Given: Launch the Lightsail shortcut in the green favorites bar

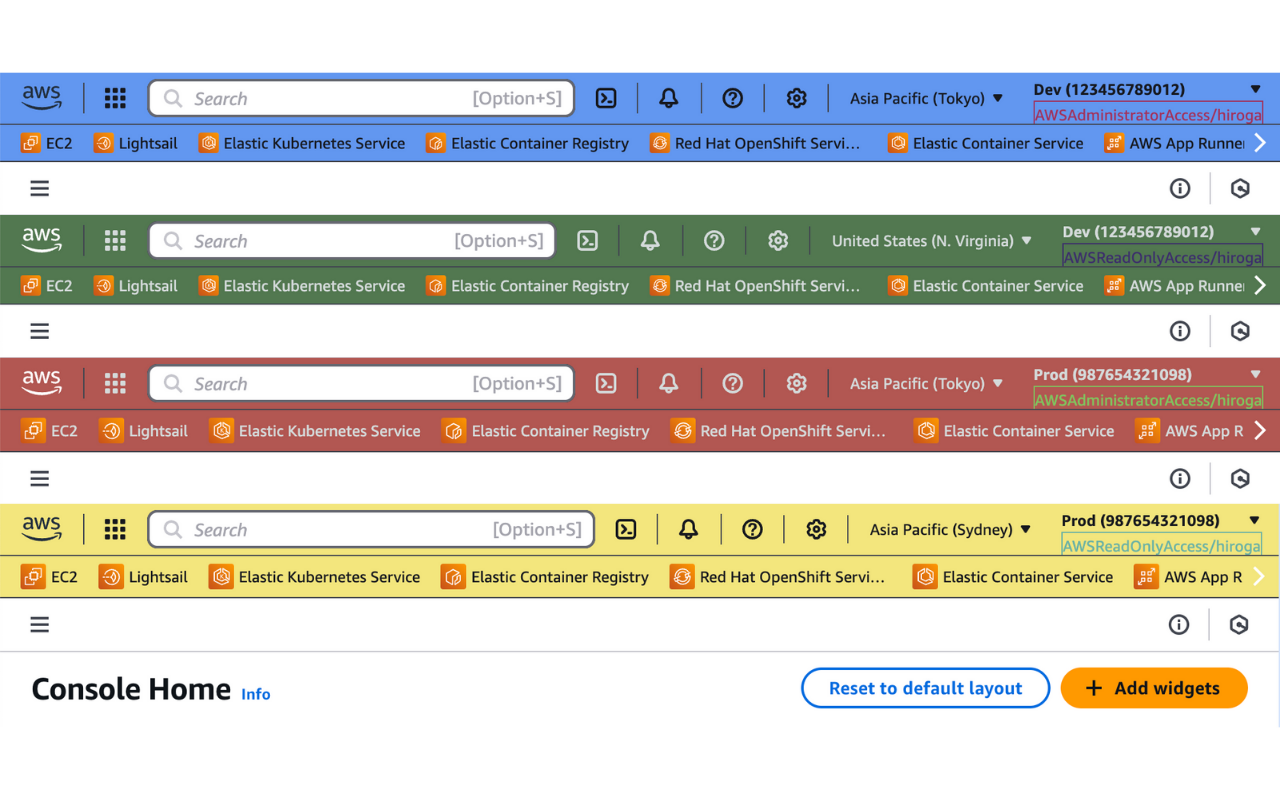Looking at the screenshot, I should point(136,285).
